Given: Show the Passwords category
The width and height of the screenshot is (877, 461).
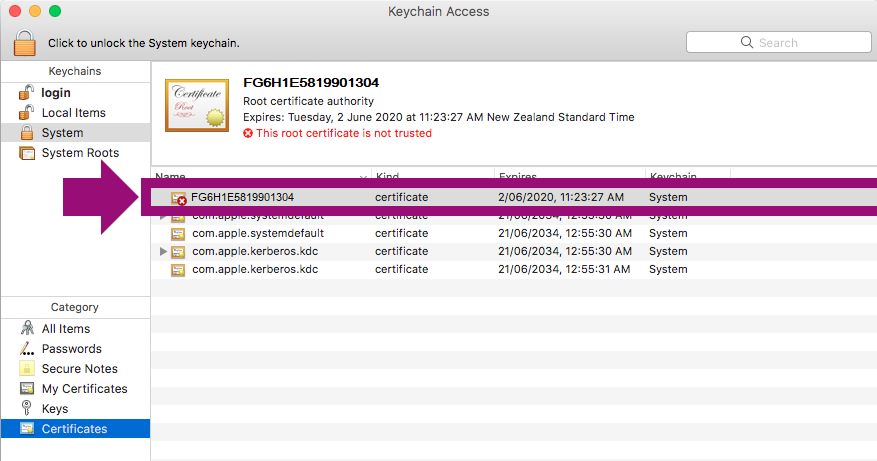Looking at the screenshot, I should (x=76, y=349).
